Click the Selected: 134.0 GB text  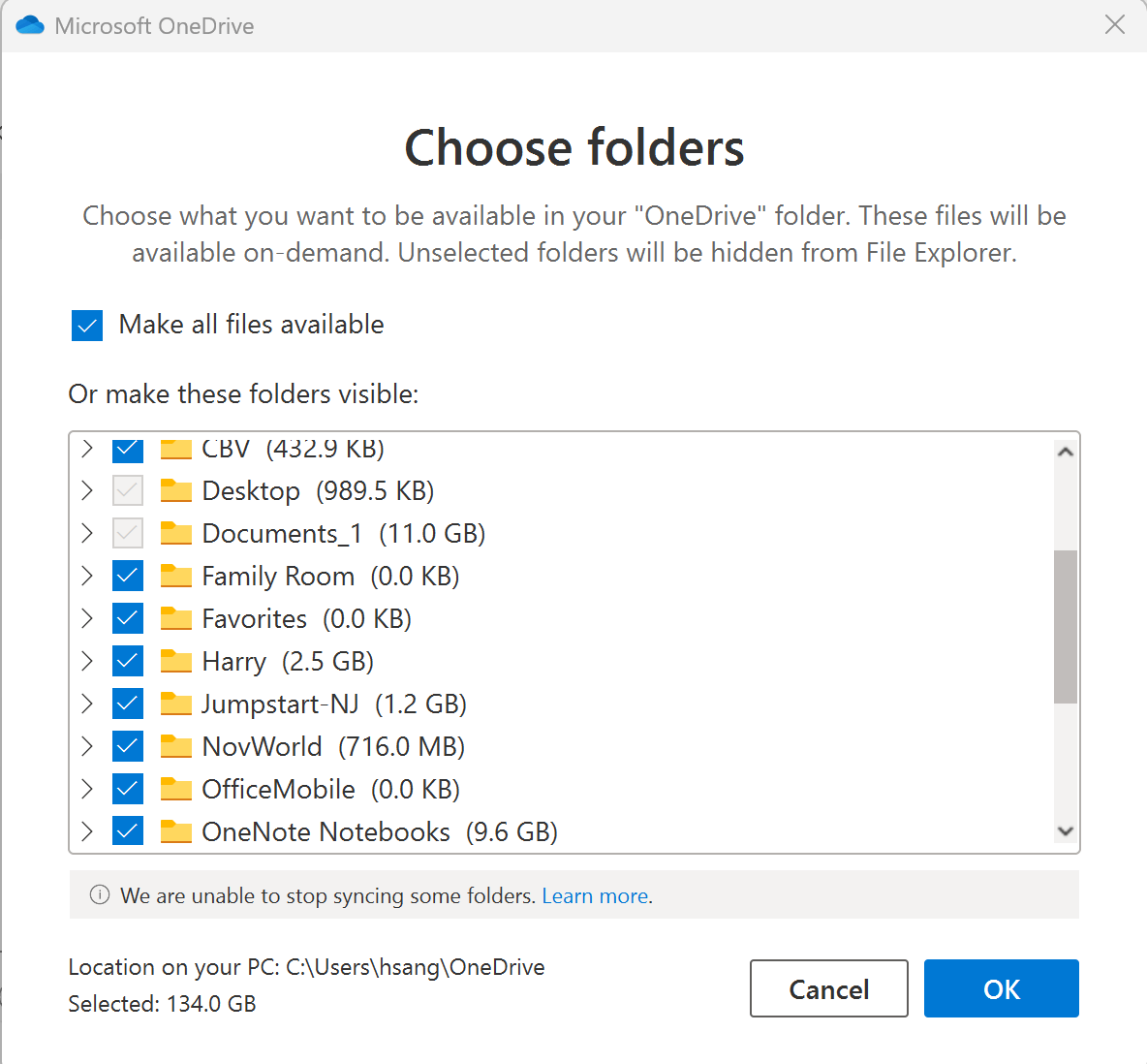coord(163,1003)
